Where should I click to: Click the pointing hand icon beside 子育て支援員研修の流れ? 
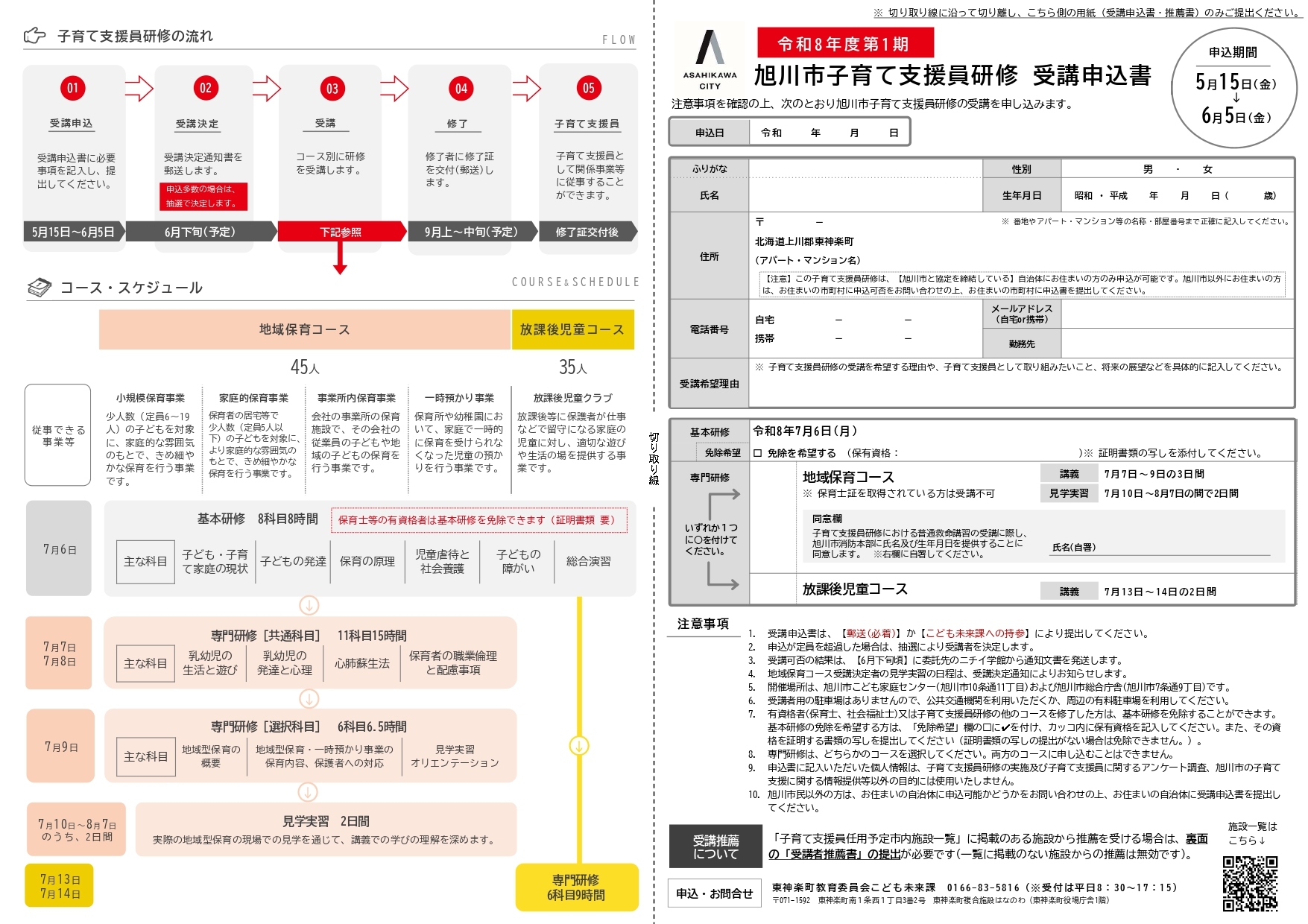pos(34,35)
